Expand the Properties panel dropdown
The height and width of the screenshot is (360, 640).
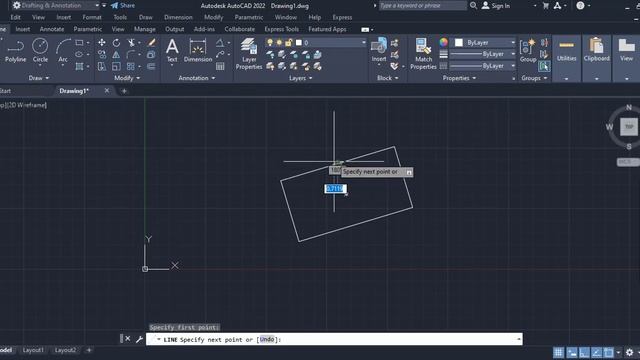coord(459,78)
